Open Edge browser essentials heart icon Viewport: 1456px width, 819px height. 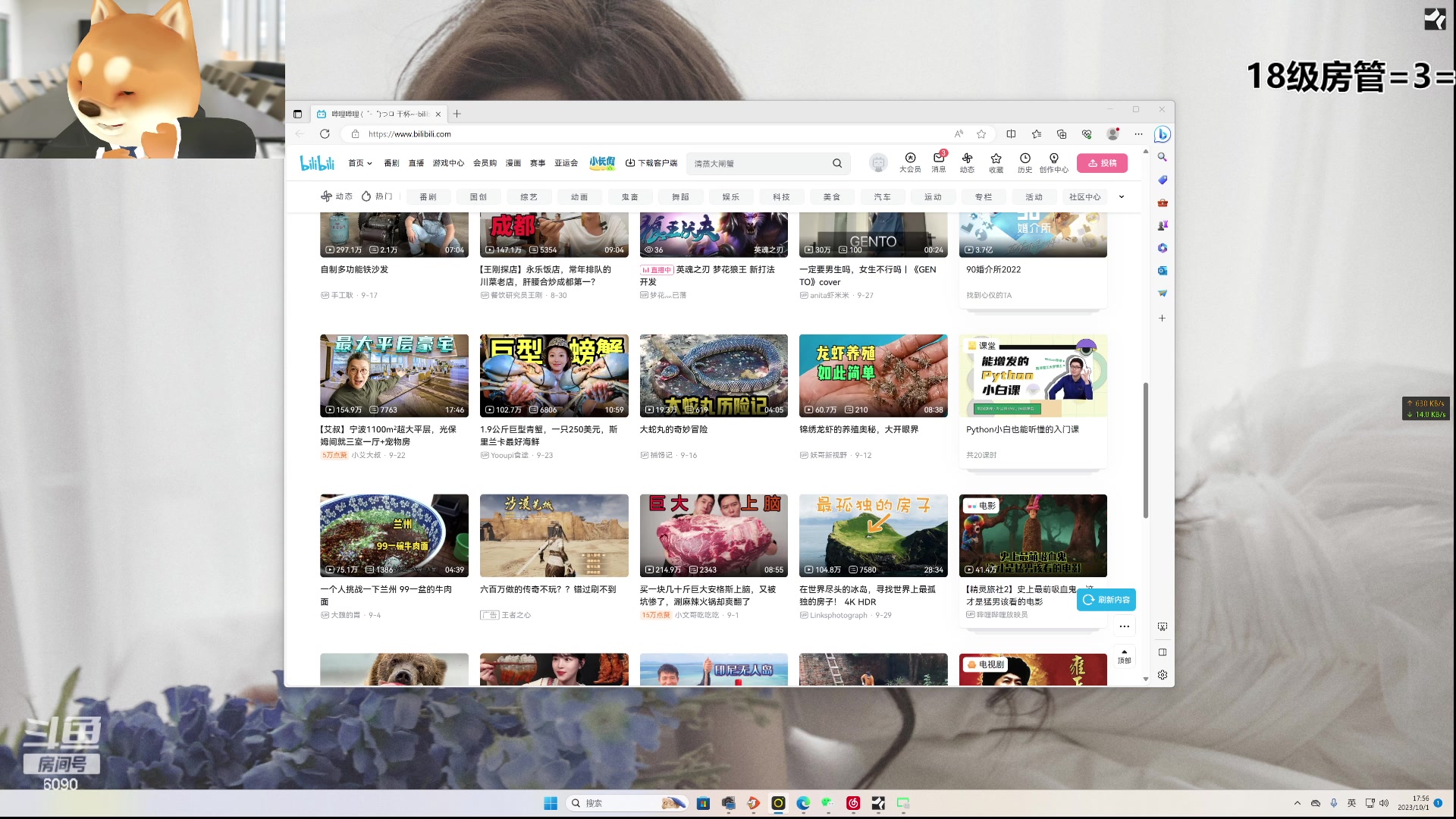tap(1087, 134)
